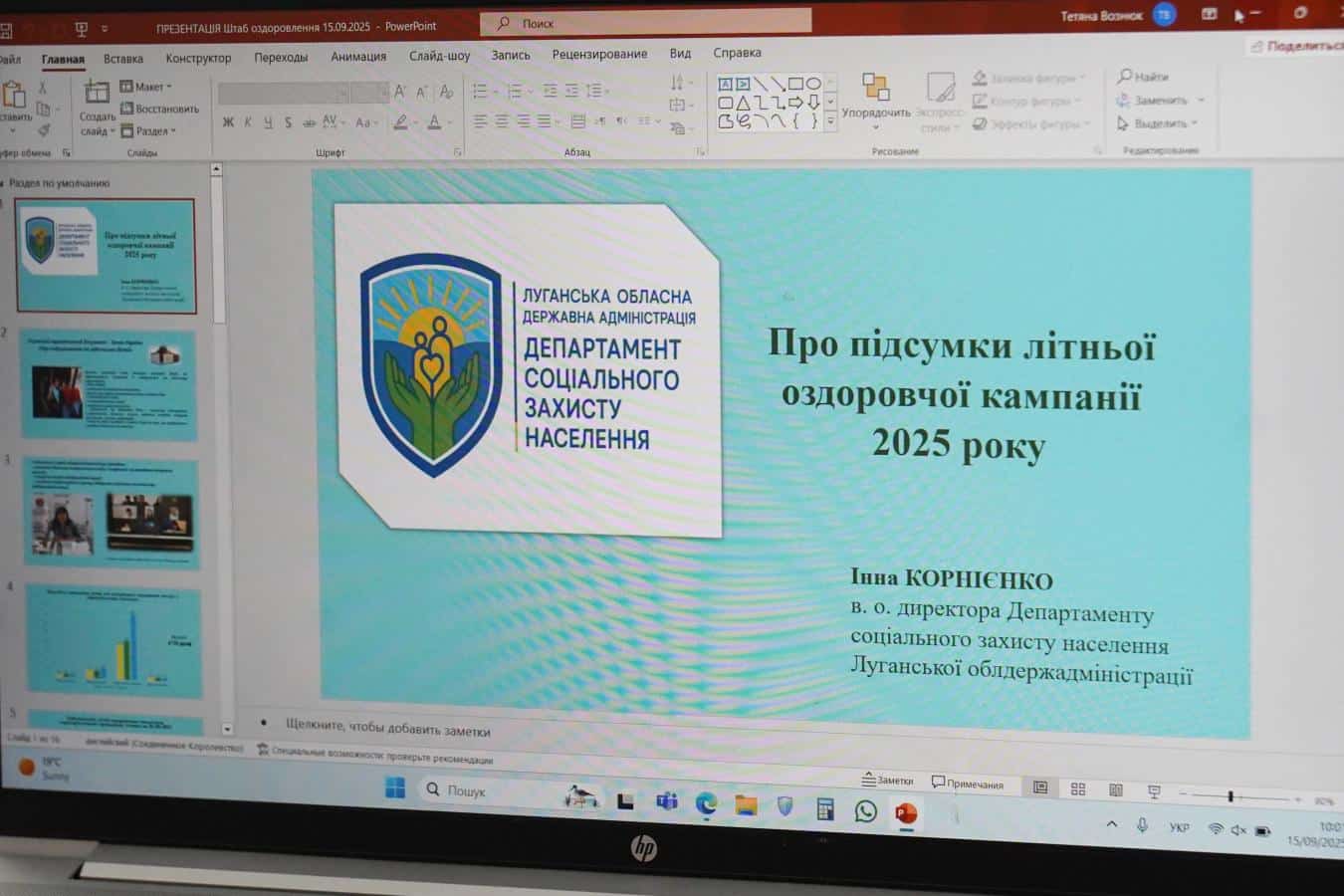Open the Ribbon Display Options button

(x=1210, y=14)
